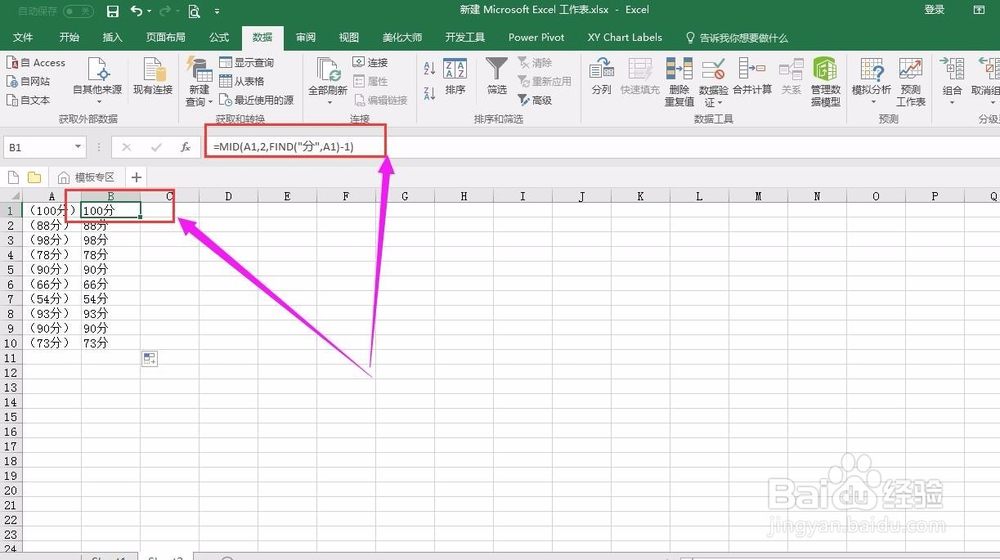Click 最近使用的源 button
Screen dimensions: 1000x560
(x=256, y=100)
